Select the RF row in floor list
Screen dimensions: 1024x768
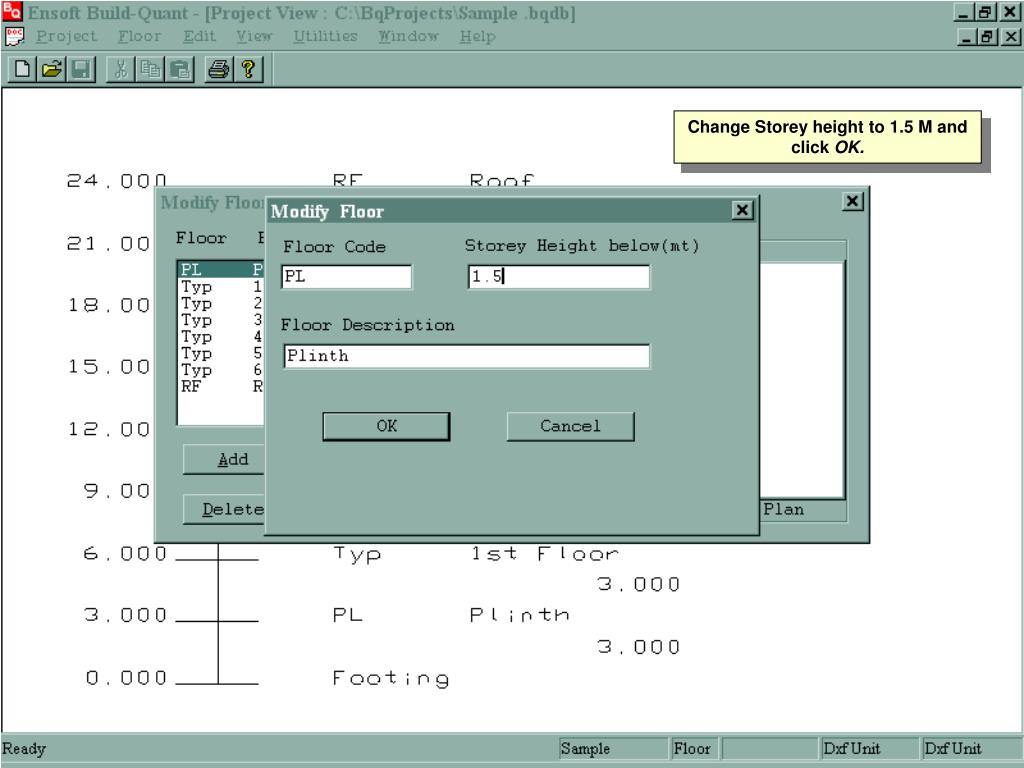pyautogui.click(x=221, y=387)
